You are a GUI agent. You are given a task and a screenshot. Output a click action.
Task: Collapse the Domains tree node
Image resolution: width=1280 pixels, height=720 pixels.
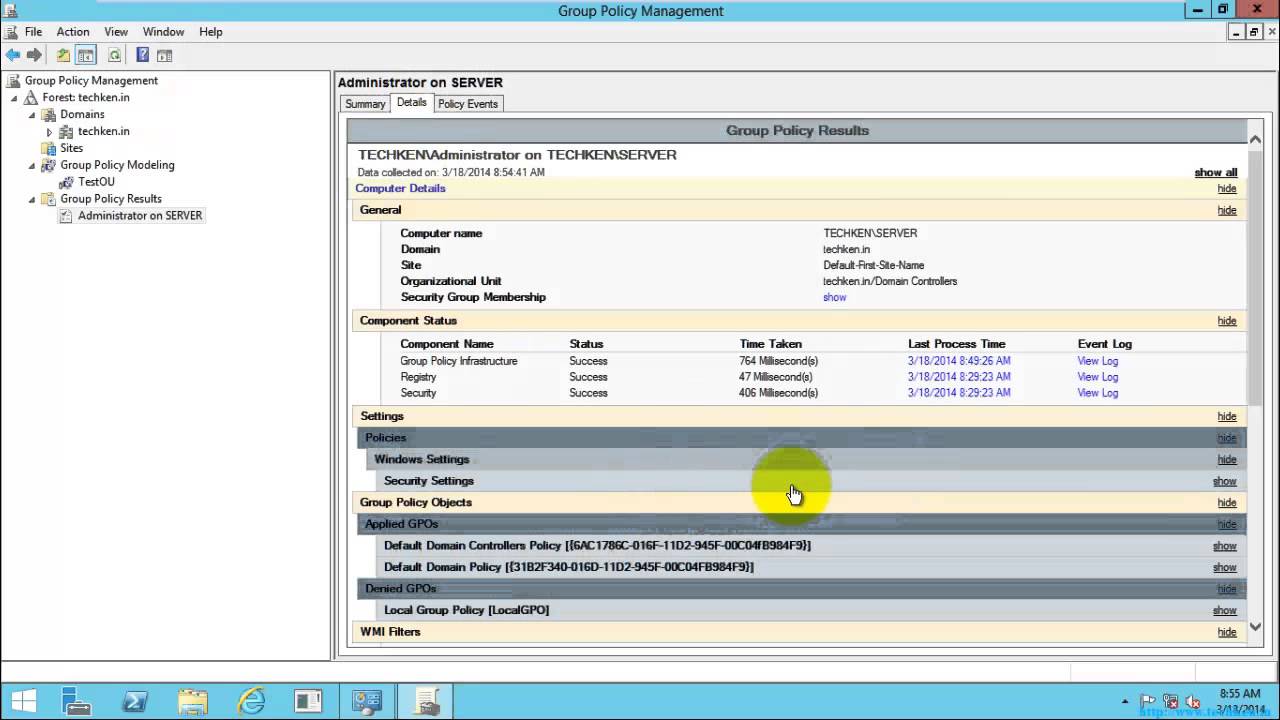point(32,115)
